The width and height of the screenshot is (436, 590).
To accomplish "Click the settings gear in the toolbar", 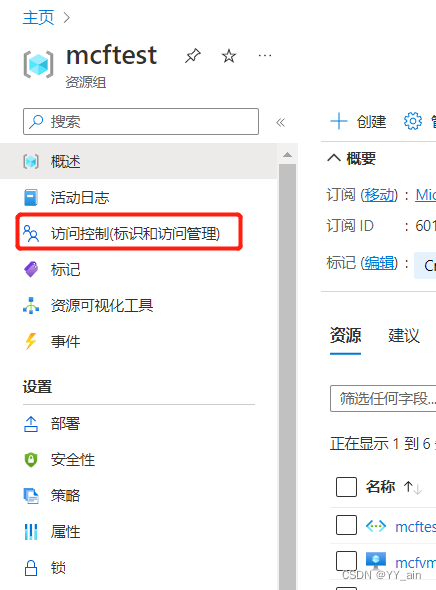I will coord(413,121).
